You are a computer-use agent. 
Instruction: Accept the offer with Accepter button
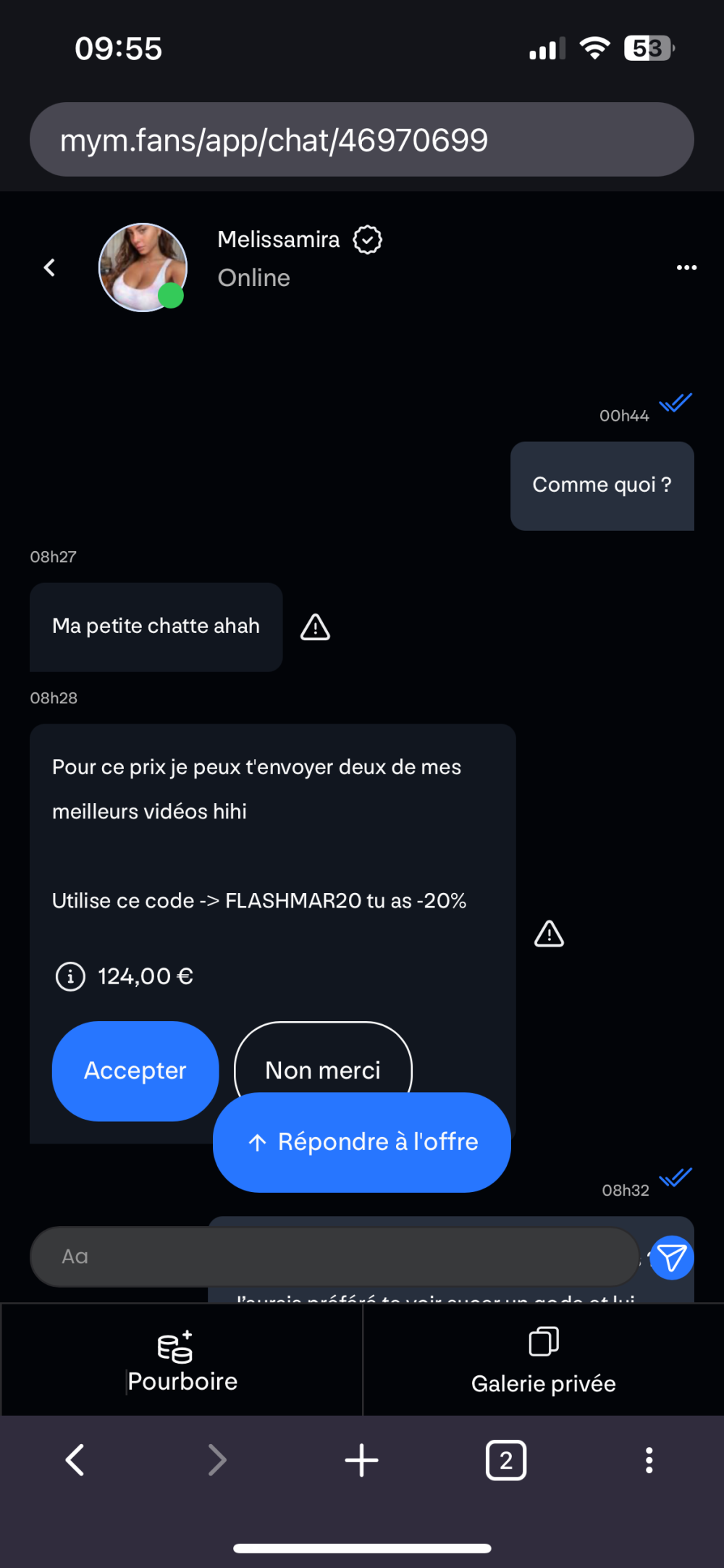coord(135,1070)
